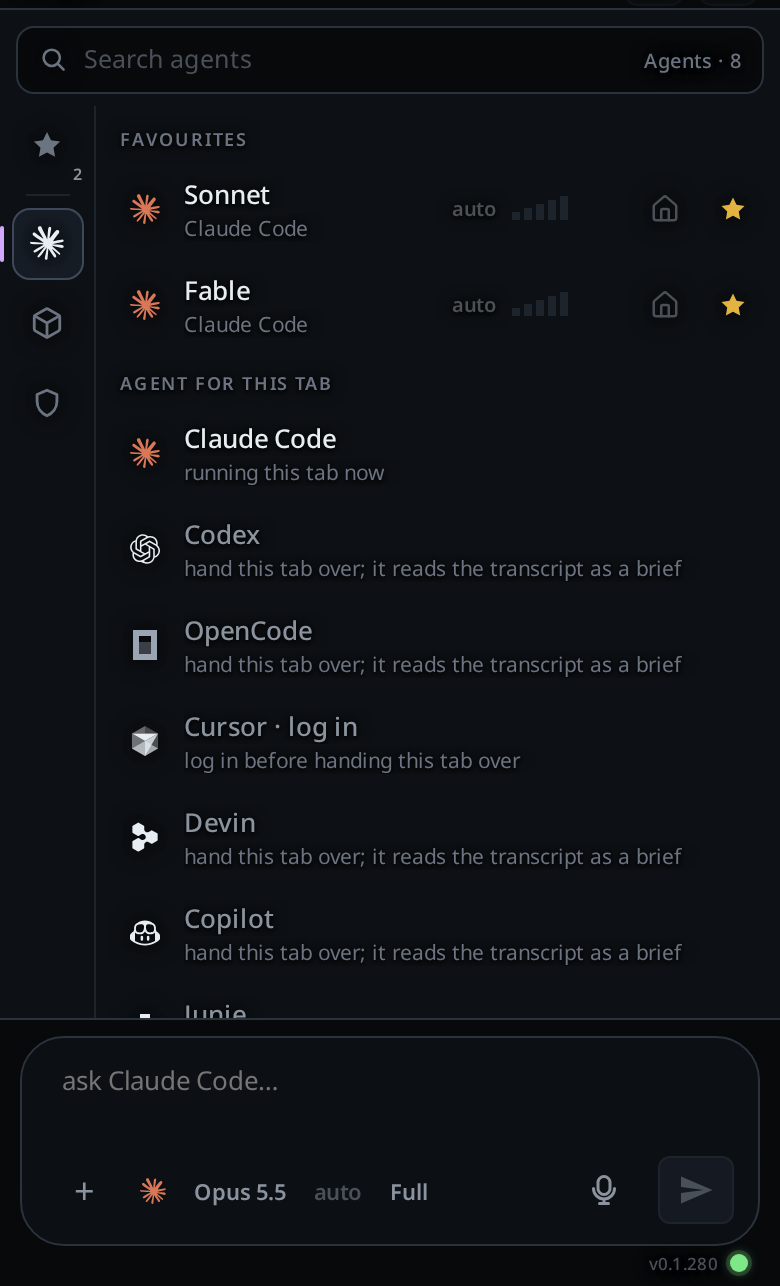Image resolution: width=780 pixels, height=1286 pixels.
Task: Click the plus attach icon in composer
Action: tap(84, 1191)
